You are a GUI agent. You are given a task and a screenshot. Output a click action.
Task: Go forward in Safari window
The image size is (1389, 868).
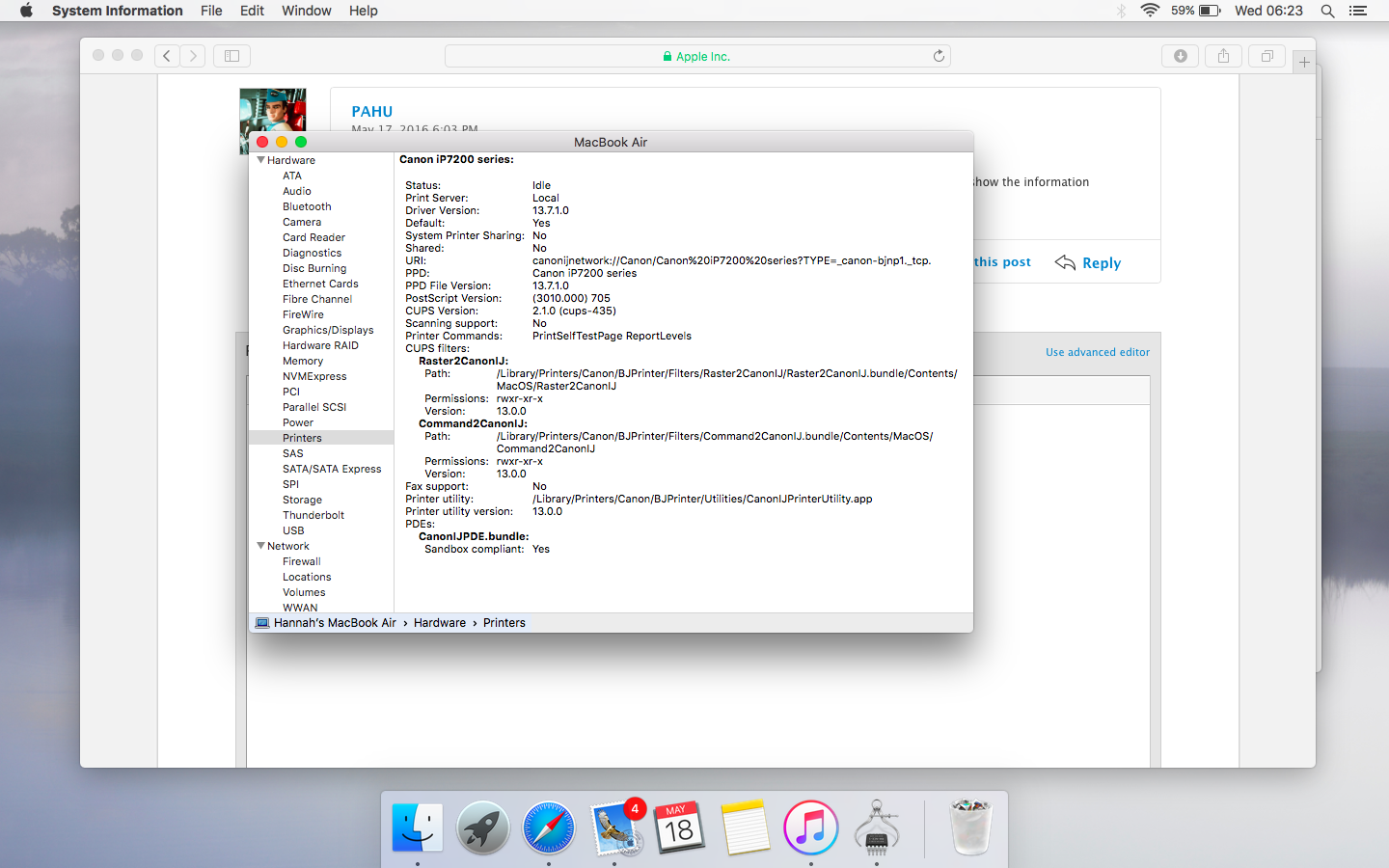pyautogui.click(x=193, y=56)
